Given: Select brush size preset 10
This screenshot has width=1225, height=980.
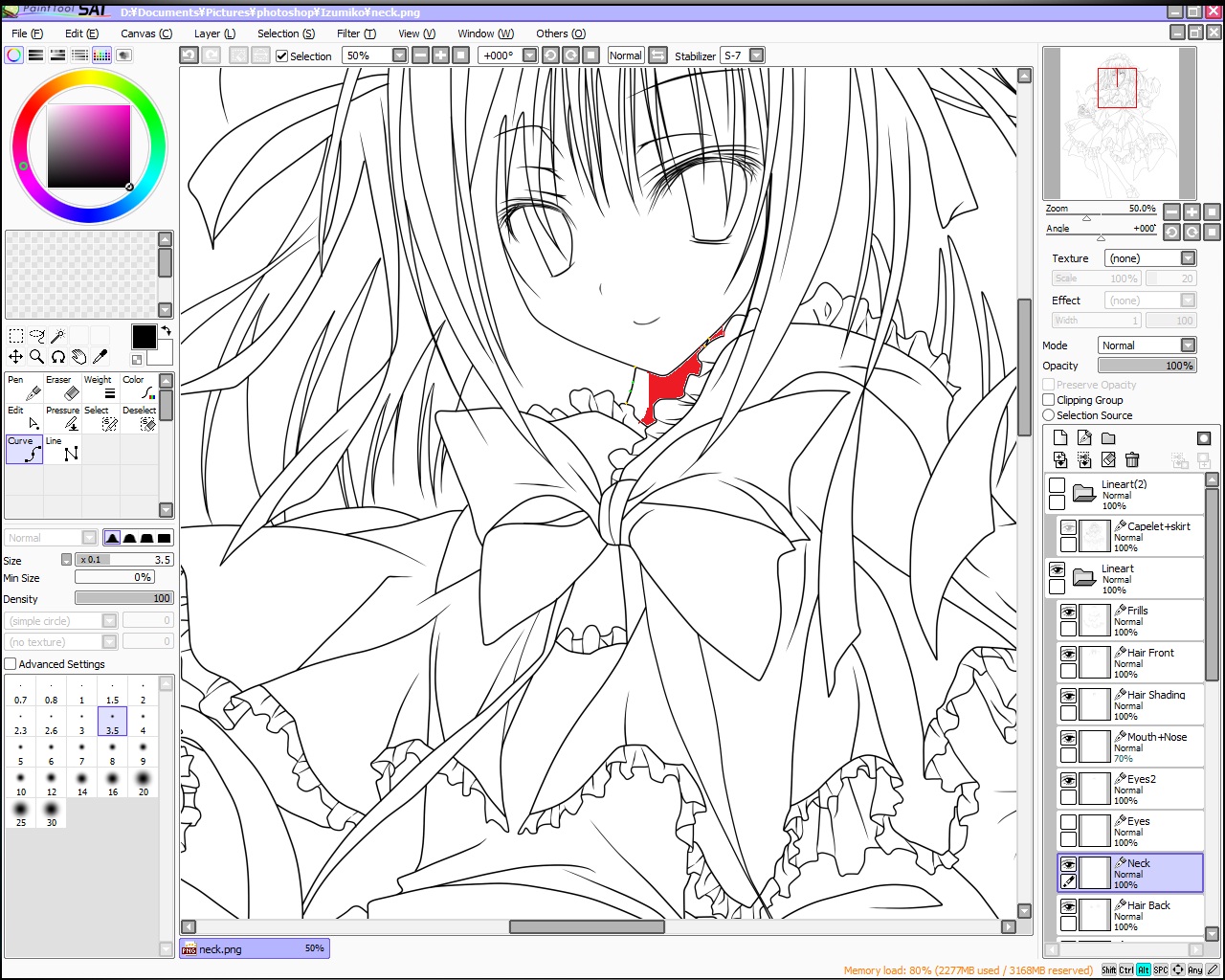Looking at the screenshot, I should (x=20, y=782).
